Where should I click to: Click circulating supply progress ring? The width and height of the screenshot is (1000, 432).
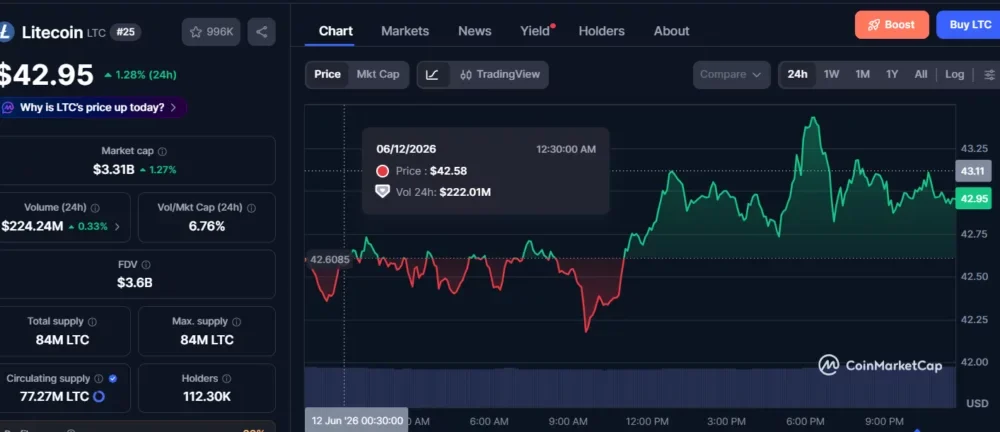click(99, 397)
